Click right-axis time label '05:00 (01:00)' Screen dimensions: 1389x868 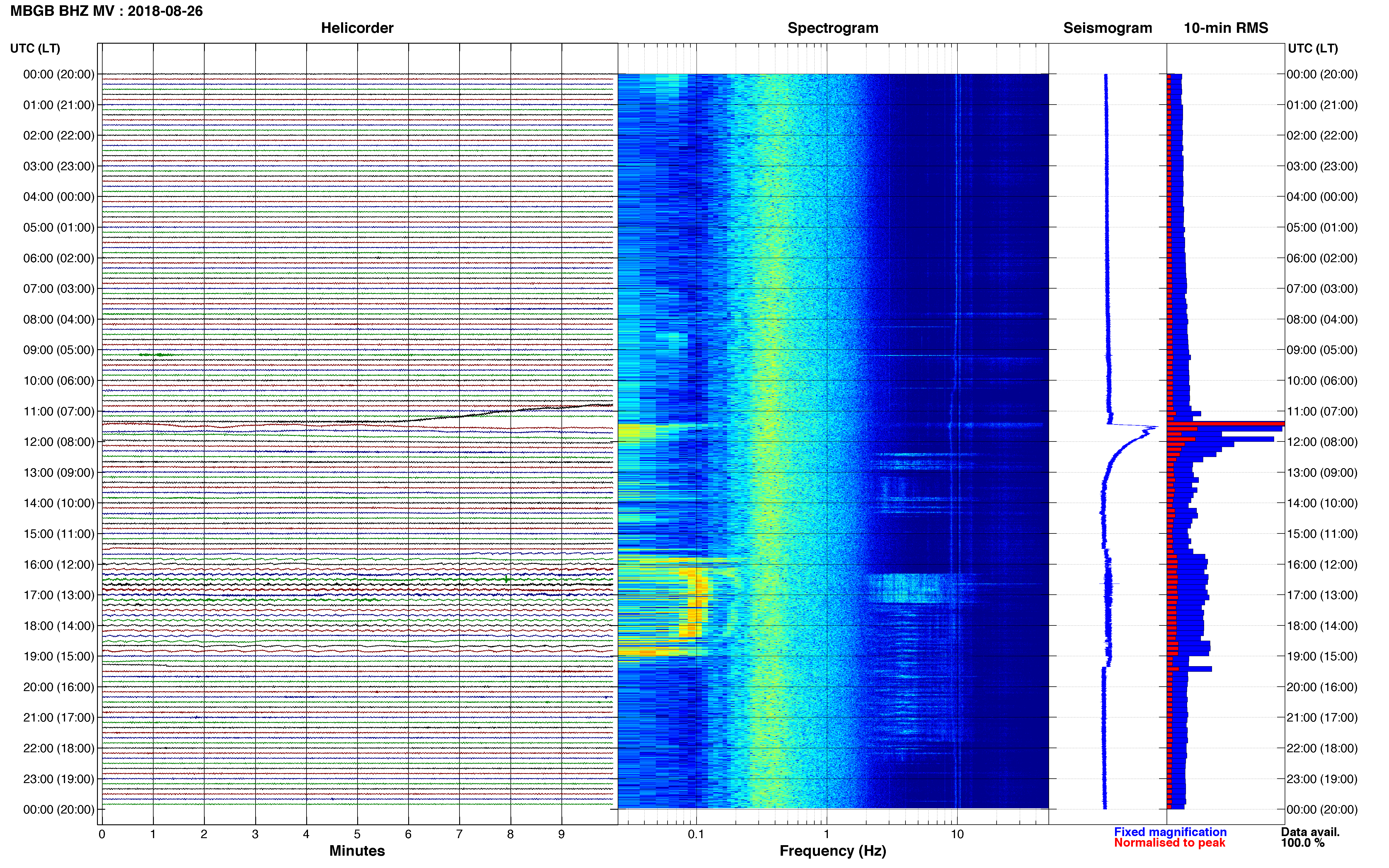pyautogui.click(x=1322, y=227)
